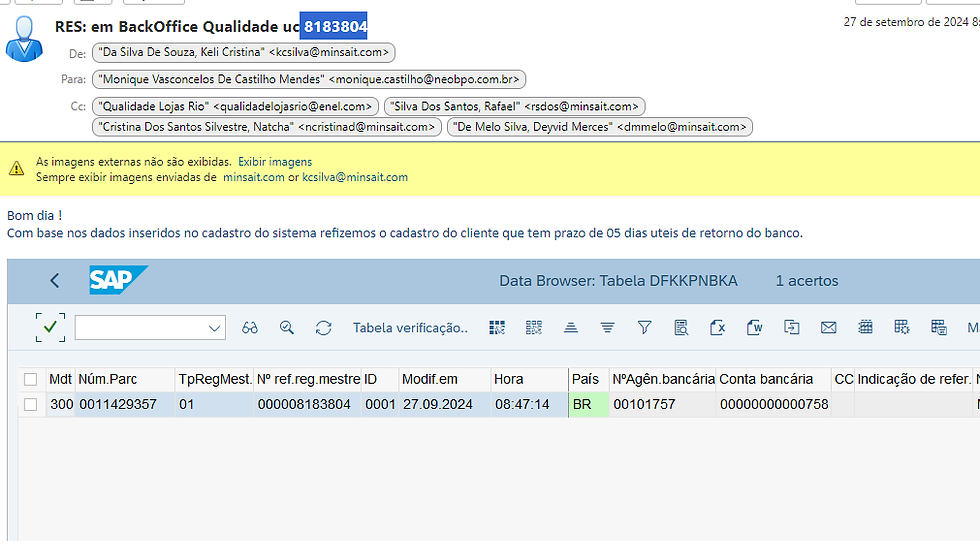Click the green checkmark enter icon
Viewport: 980px width, 560px height.
[51, 328]
